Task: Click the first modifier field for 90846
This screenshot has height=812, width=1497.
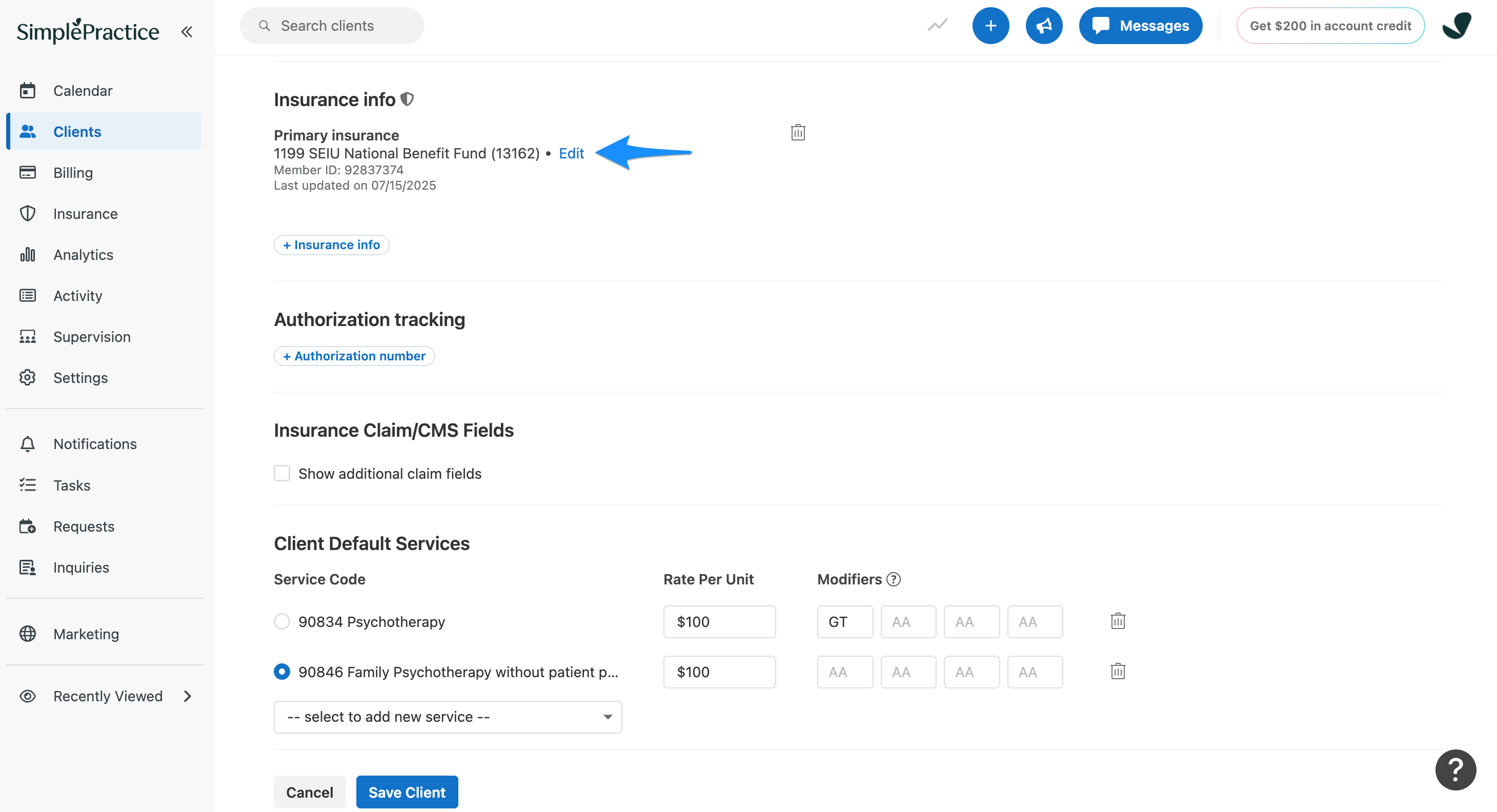Action: tap(845, 672)
